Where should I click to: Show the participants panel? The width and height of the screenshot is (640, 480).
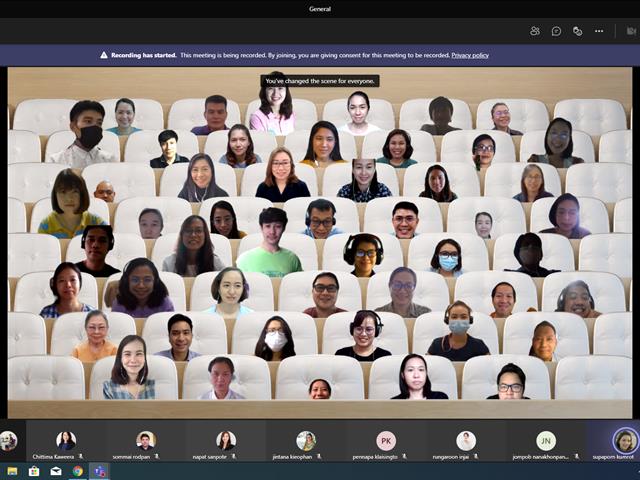(x=535, y=31)
